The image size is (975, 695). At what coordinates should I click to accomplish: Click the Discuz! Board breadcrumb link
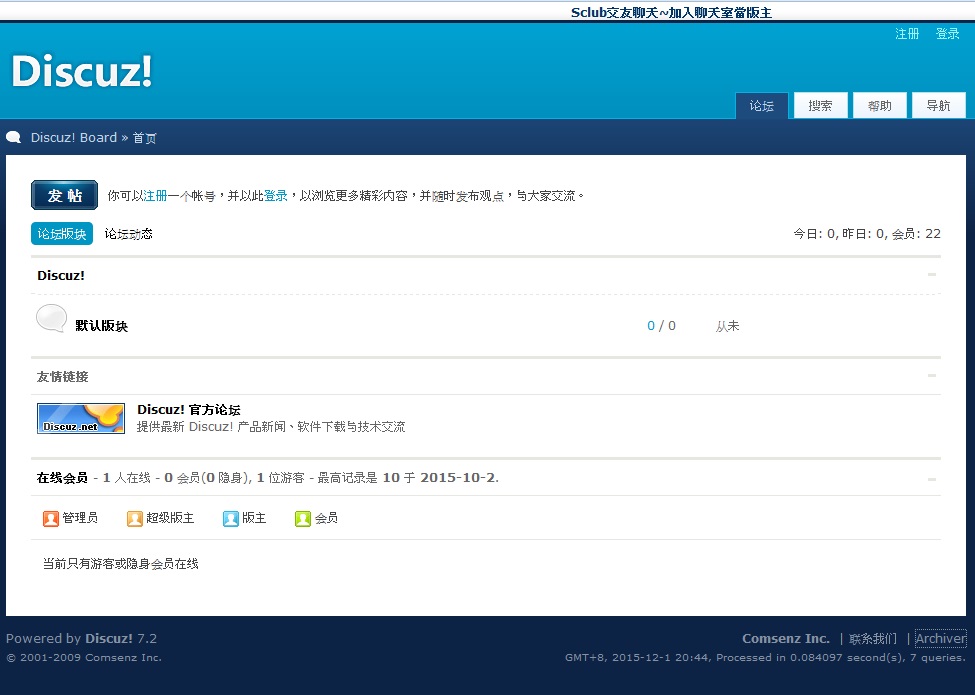(73, 137)
